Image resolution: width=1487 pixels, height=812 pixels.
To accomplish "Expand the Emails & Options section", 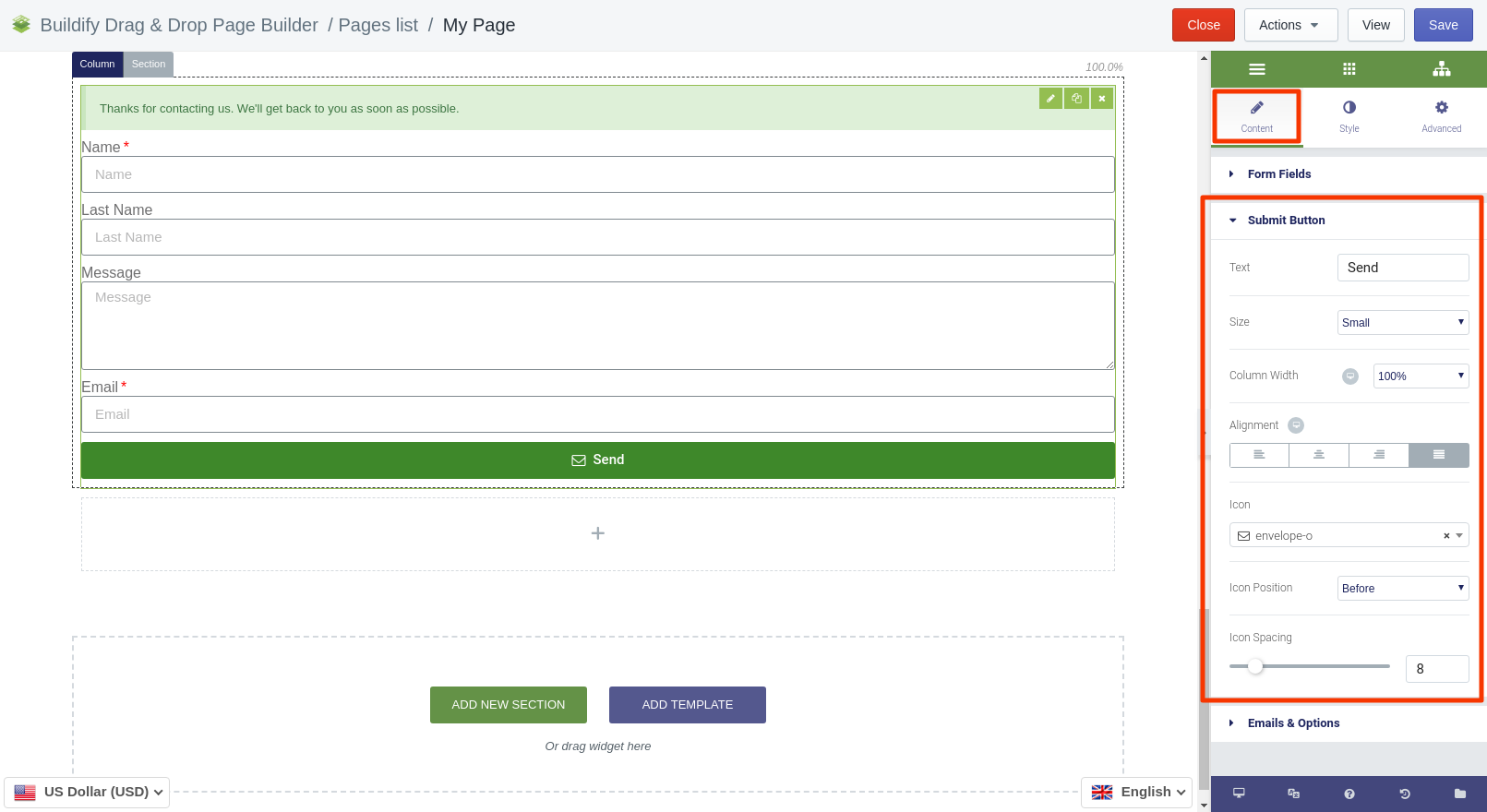I will (x=1349, y=722).
